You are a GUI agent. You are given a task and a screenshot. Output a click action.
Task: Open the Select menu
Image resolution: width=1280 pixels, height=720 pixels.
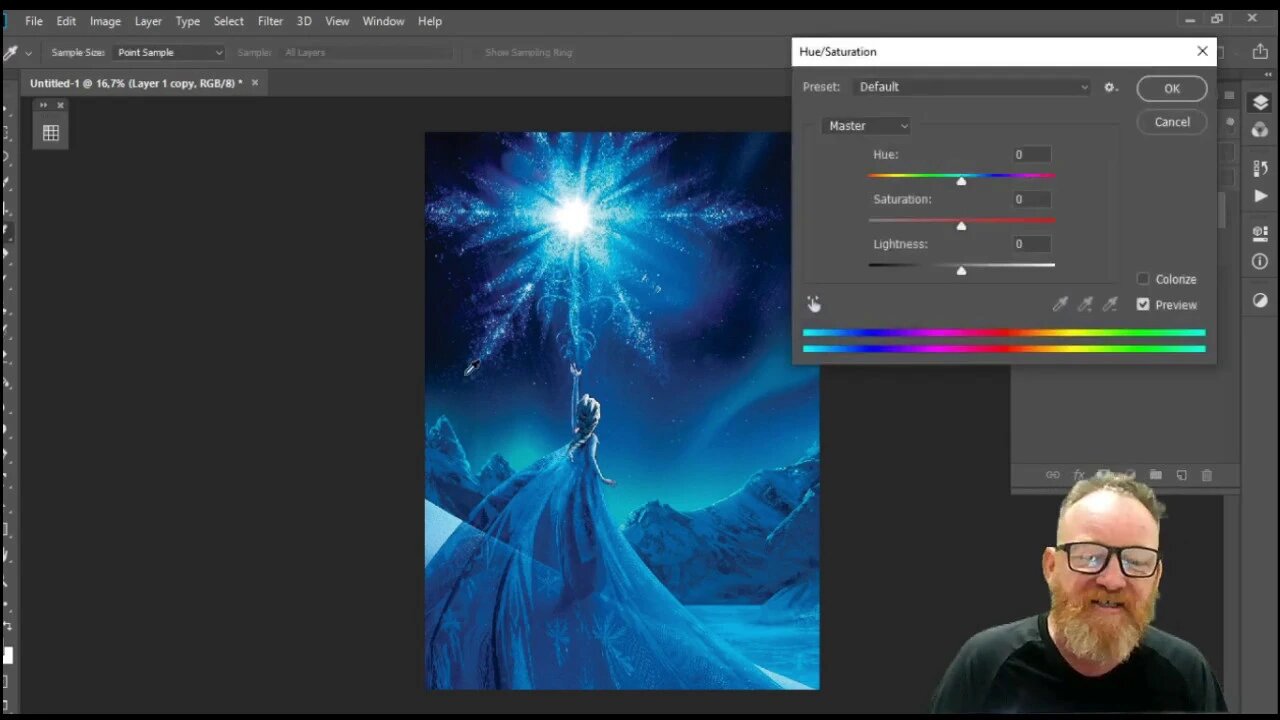228,21
